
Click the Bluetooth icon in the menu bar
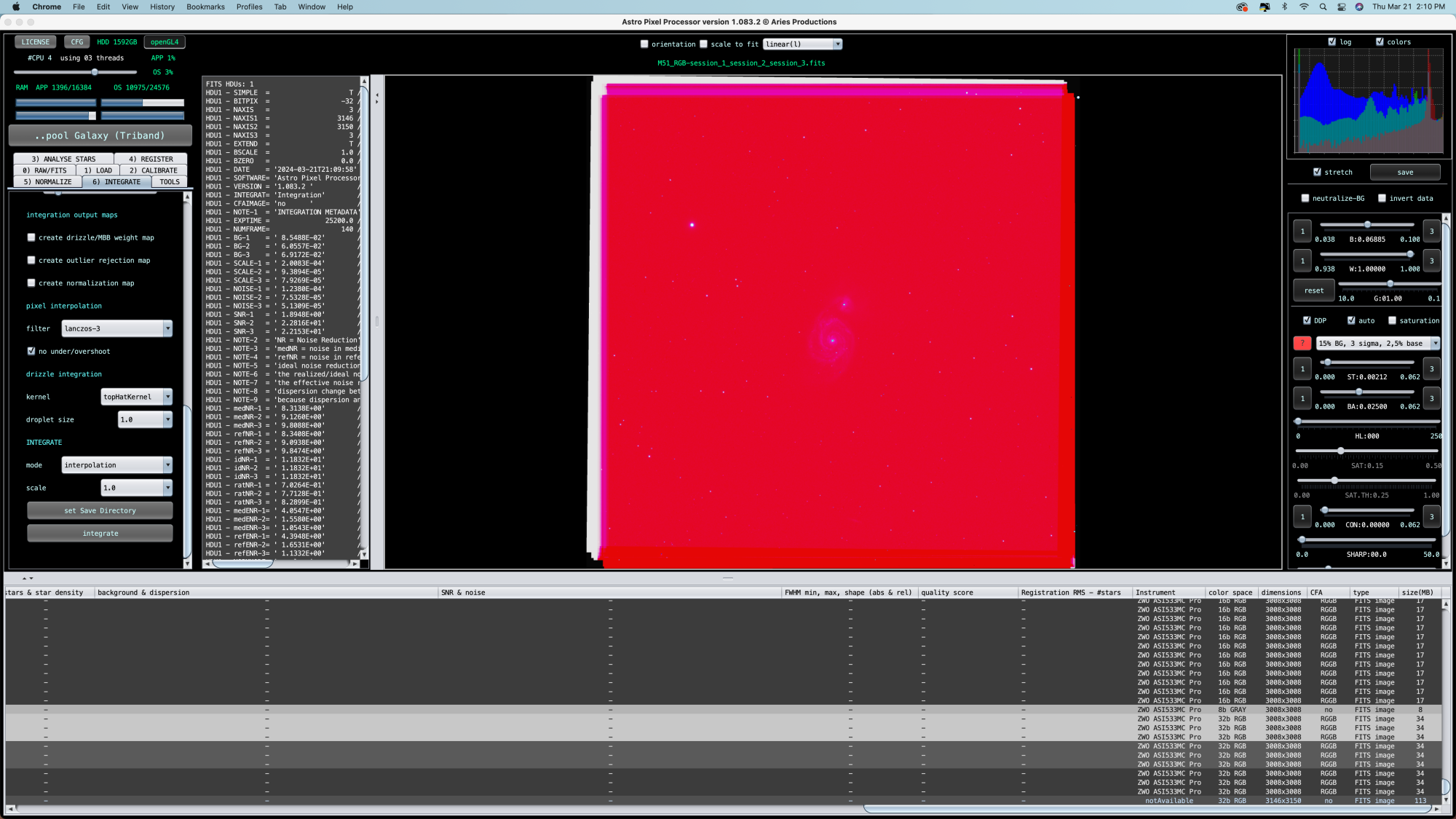(1283, 7)
